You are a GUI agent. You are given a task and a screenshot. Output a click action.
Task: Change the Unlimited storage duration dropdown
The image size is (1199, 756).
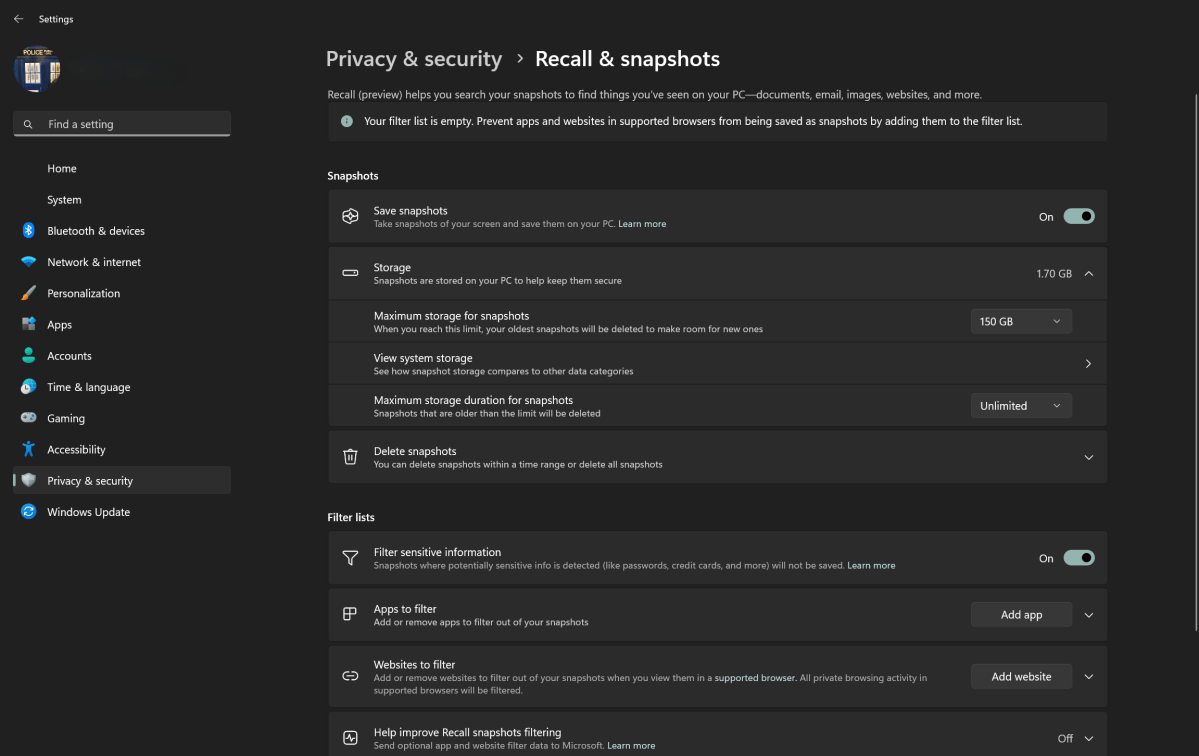tap(1020, 405)
